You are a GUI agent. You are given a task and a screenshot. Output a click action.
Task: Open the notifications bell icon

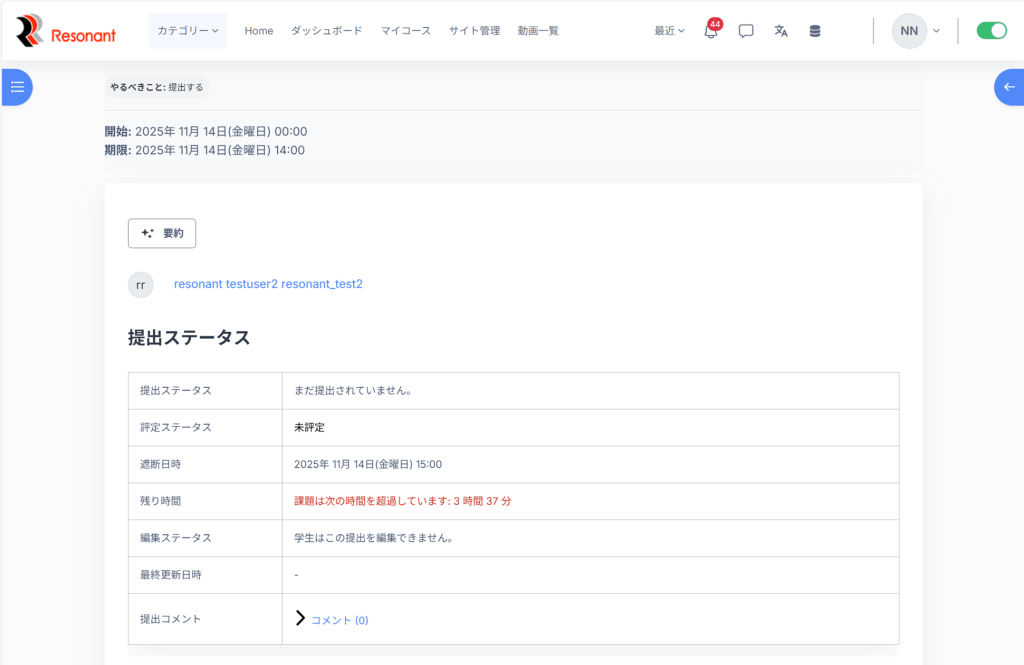tap(711, 31)
